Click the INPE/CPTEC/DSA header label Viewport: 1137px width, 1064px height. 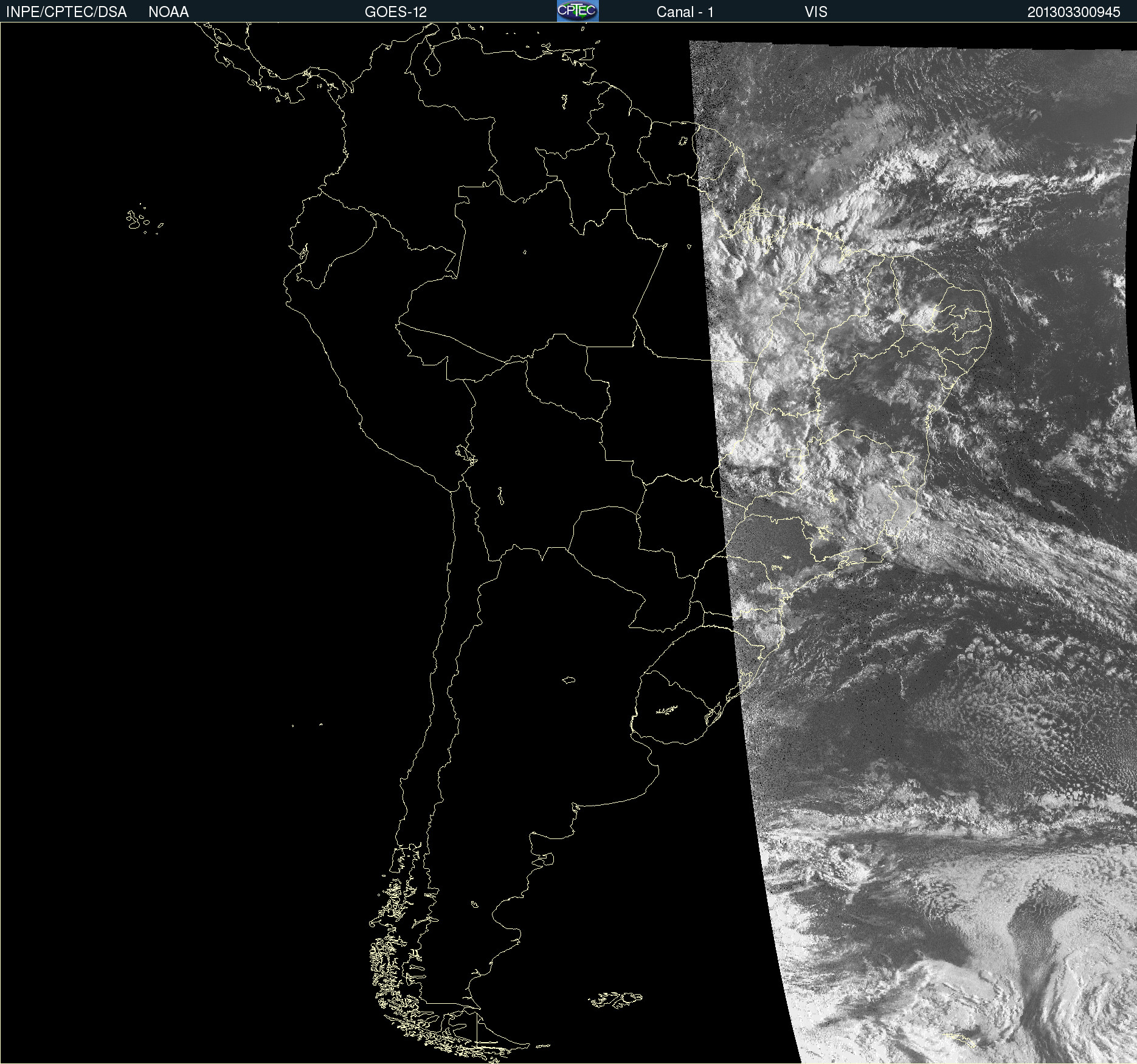click(x=66, y=12)
